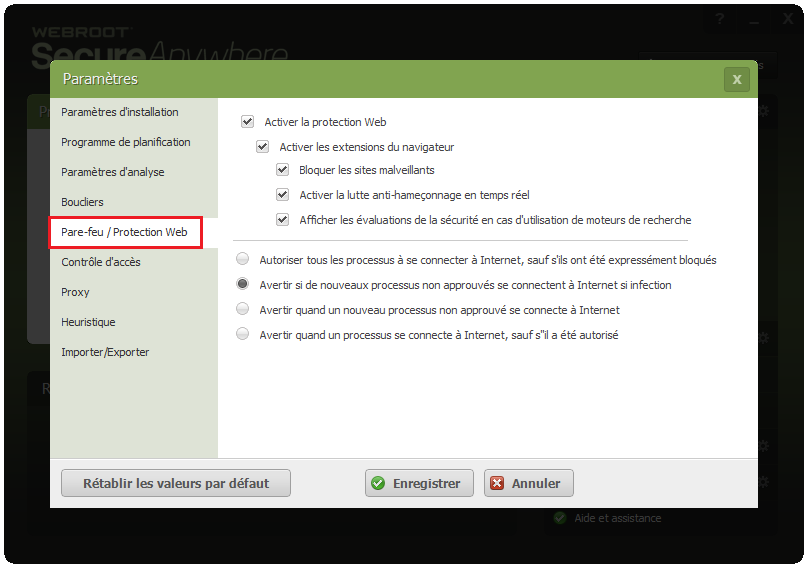The image size is (808, 567).
Task: Open Heuristique settings page
Action: tap(88, 322)
